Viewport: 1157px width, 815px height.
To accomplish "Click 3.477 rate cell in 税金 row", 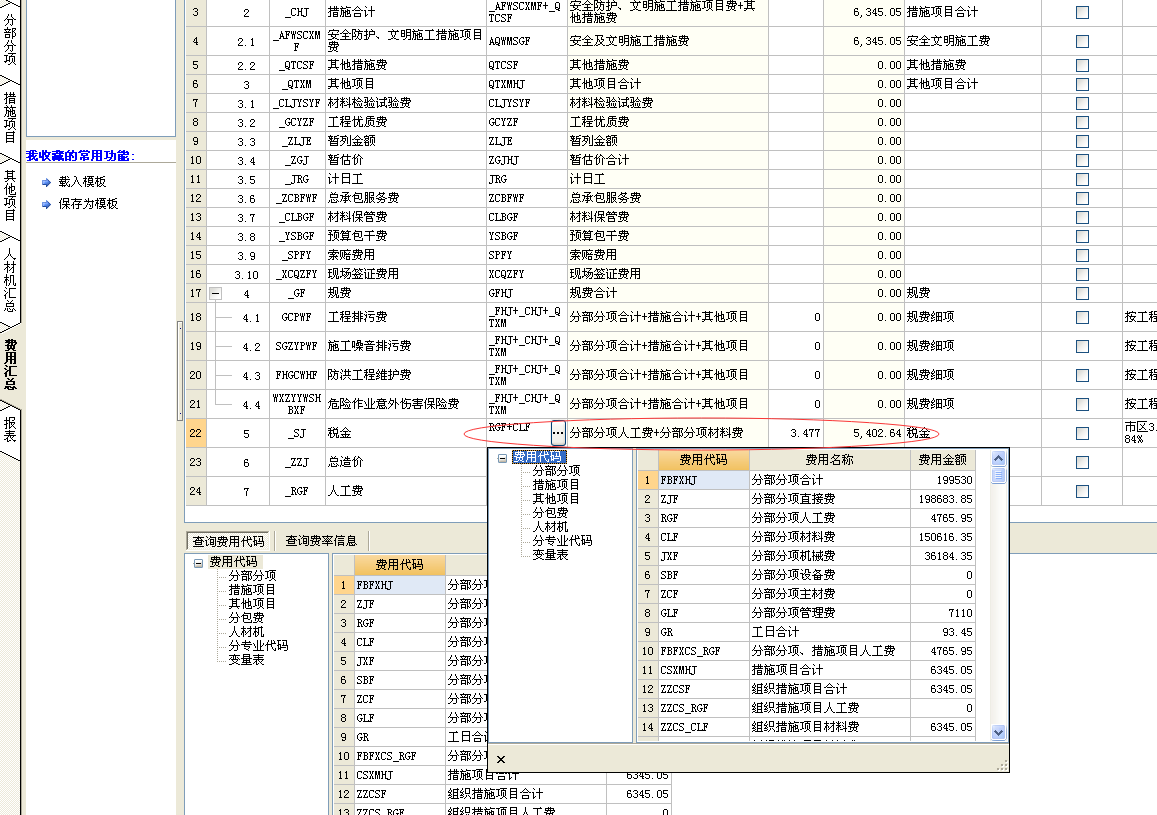I will (795, 433).
